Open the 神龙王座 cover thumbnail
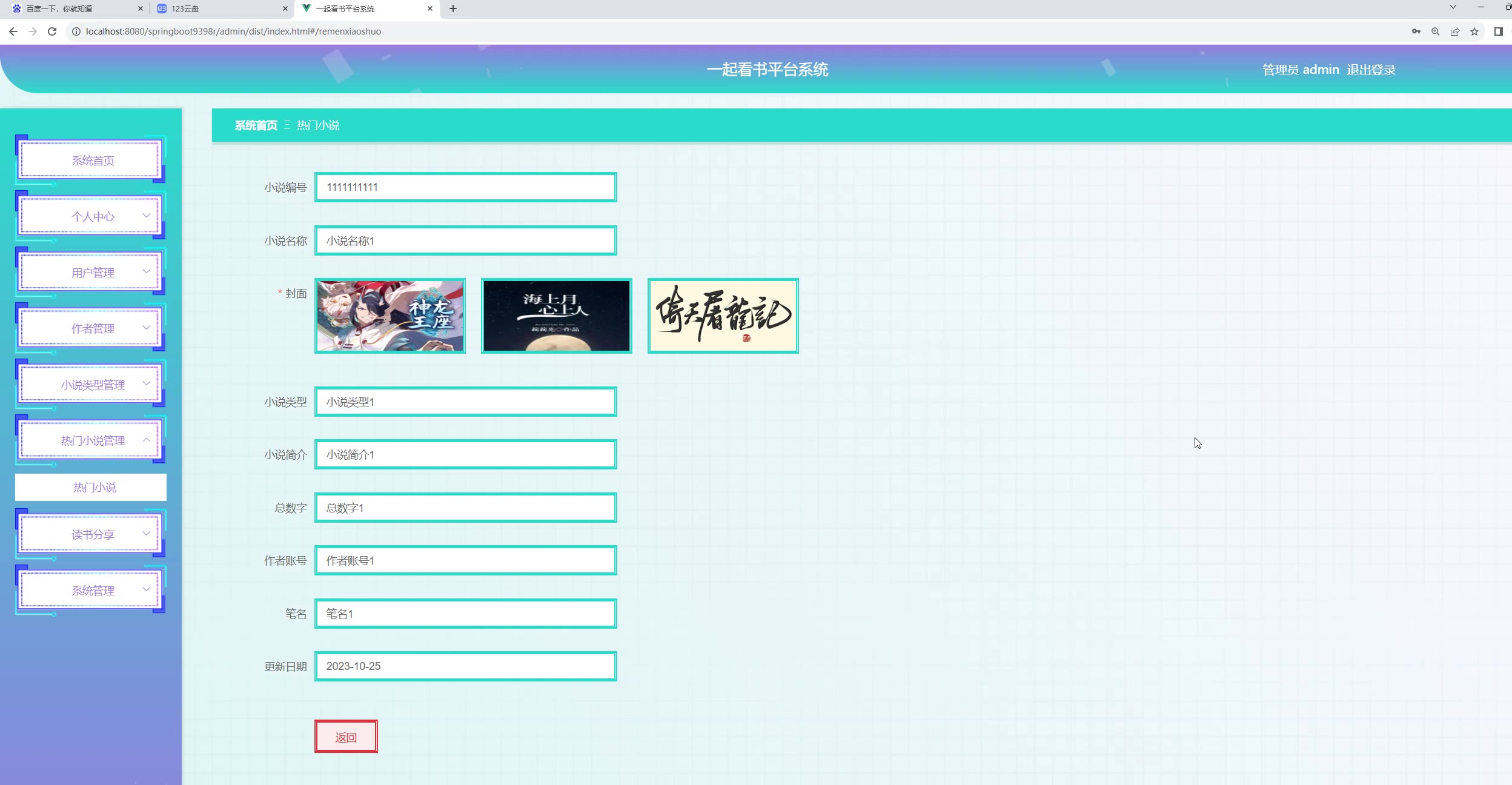Viewport: 1512px width, 785px height. click(390, 316)
